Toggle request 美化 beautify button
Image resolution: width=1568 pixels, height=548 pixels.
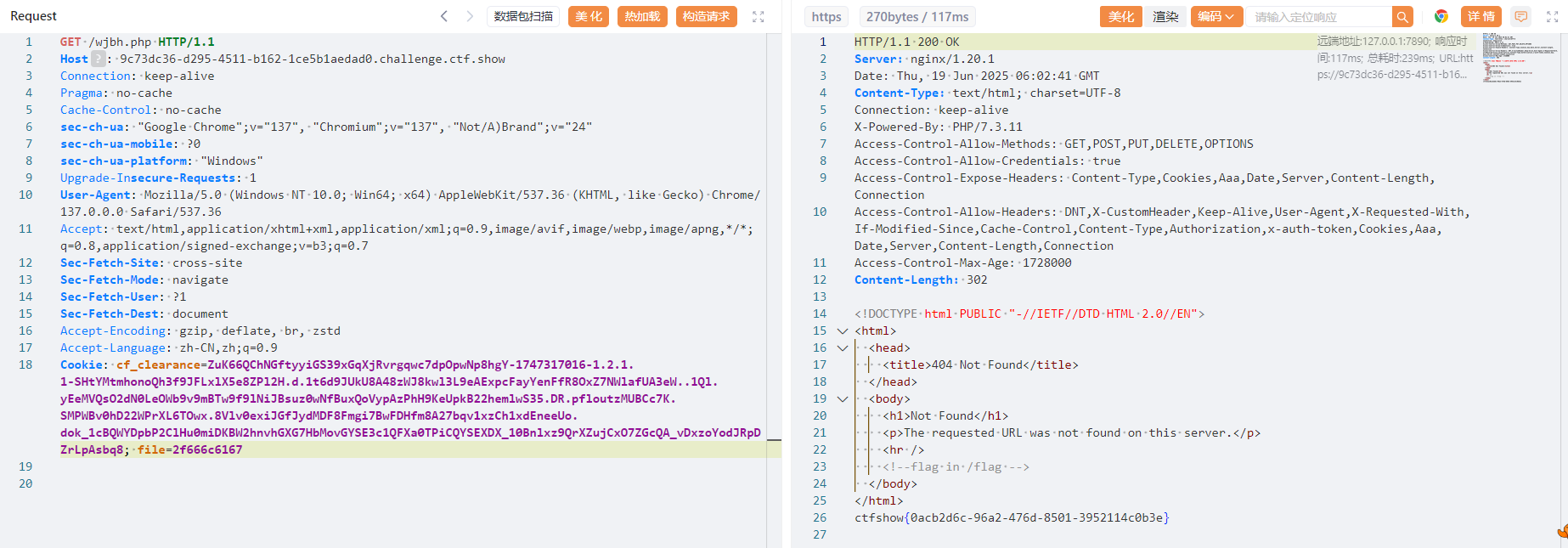pos(589,16)
